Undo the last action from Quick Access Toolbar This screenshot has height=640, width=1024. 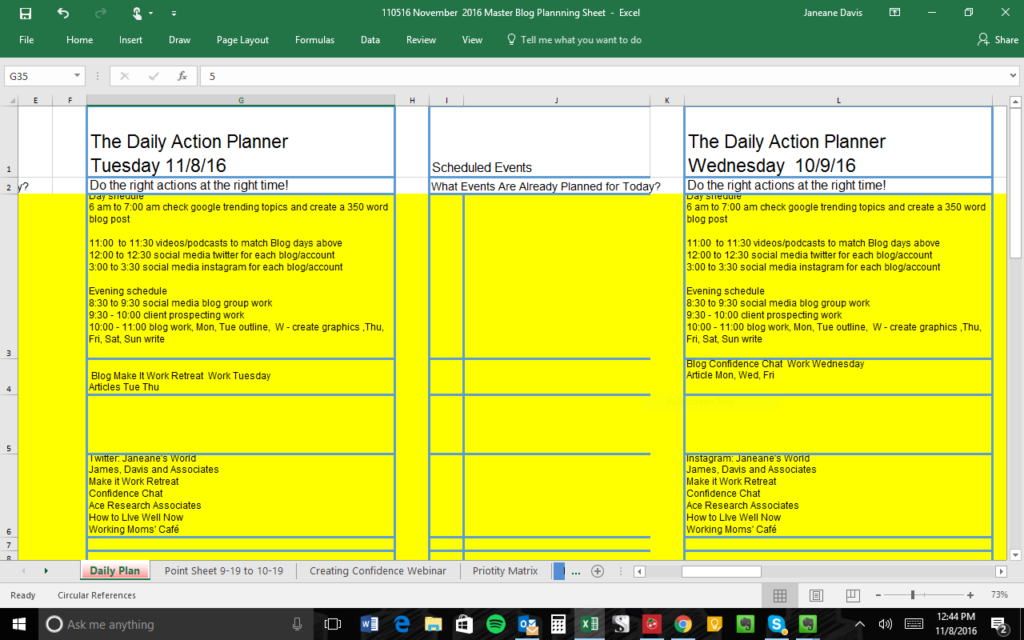pos(62,14)
